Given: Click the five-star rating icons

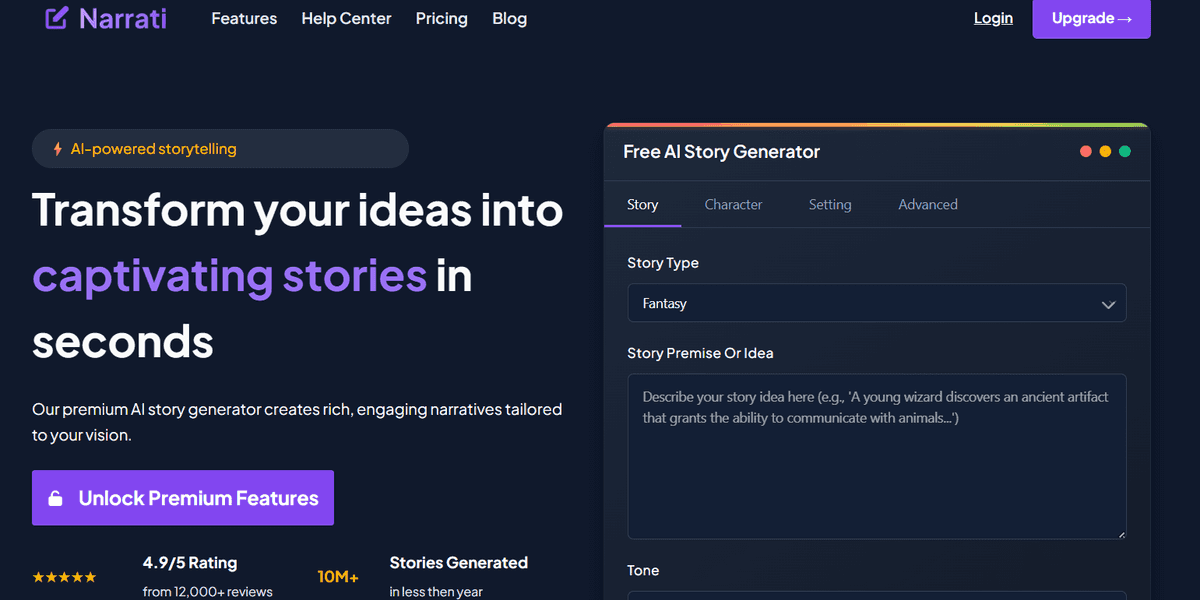Looking at the screenshot, I should click(x=64, y=576).
